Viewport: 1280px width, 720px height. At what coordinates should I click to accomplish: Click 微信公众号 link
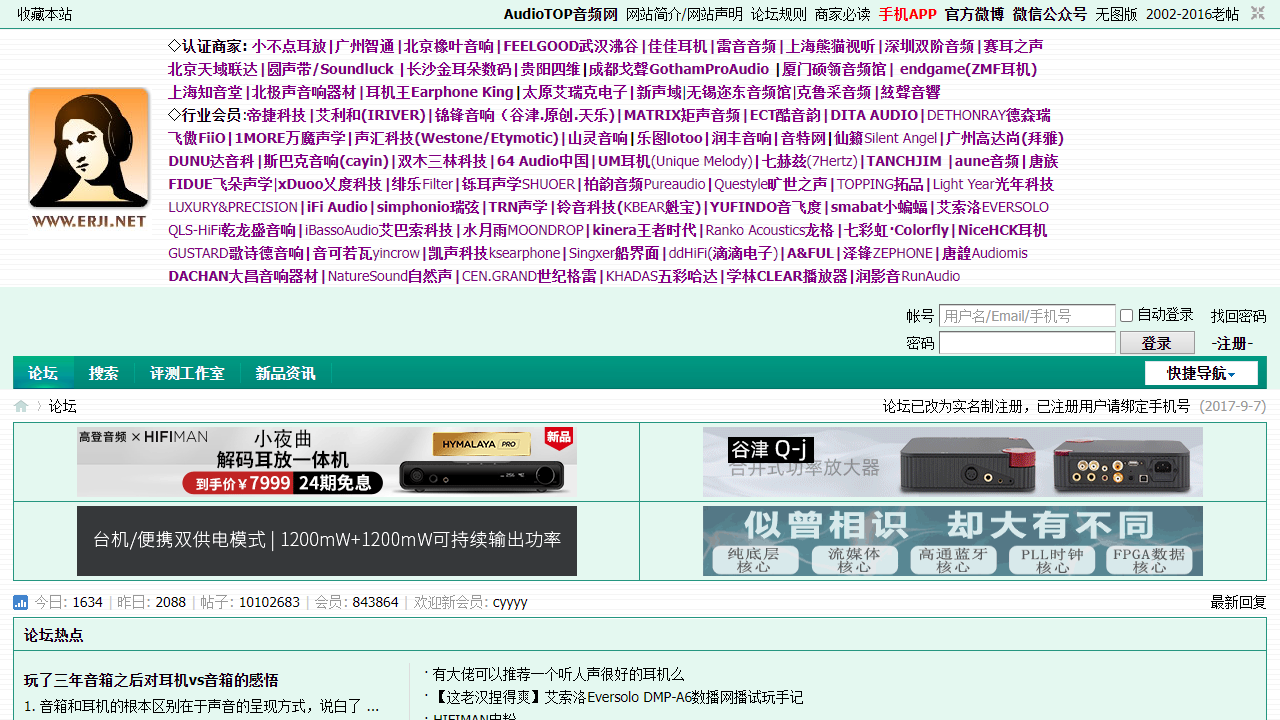pos(1050,14)
